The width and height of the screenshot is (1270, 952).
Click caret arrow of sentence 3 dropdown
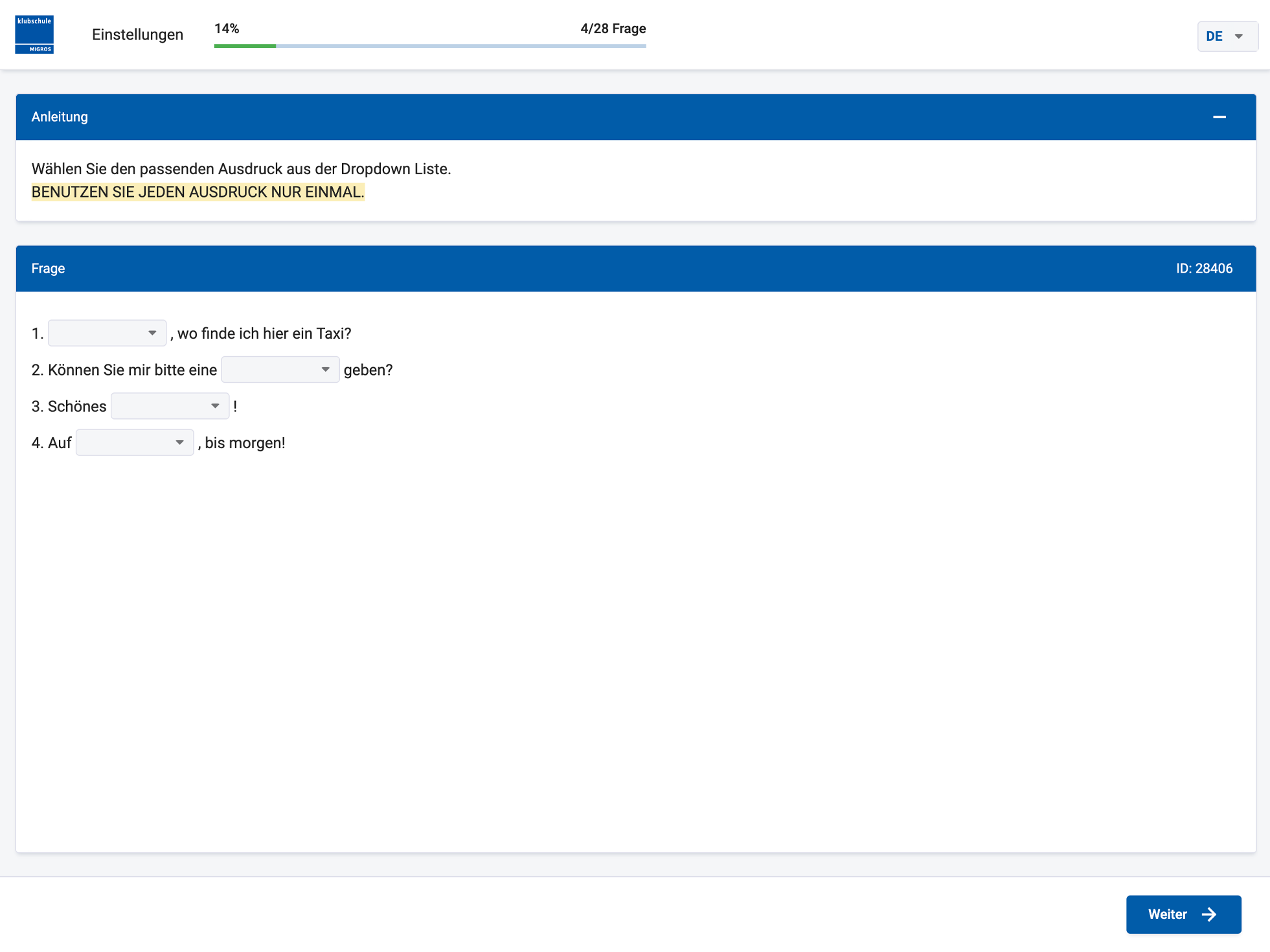215,406
